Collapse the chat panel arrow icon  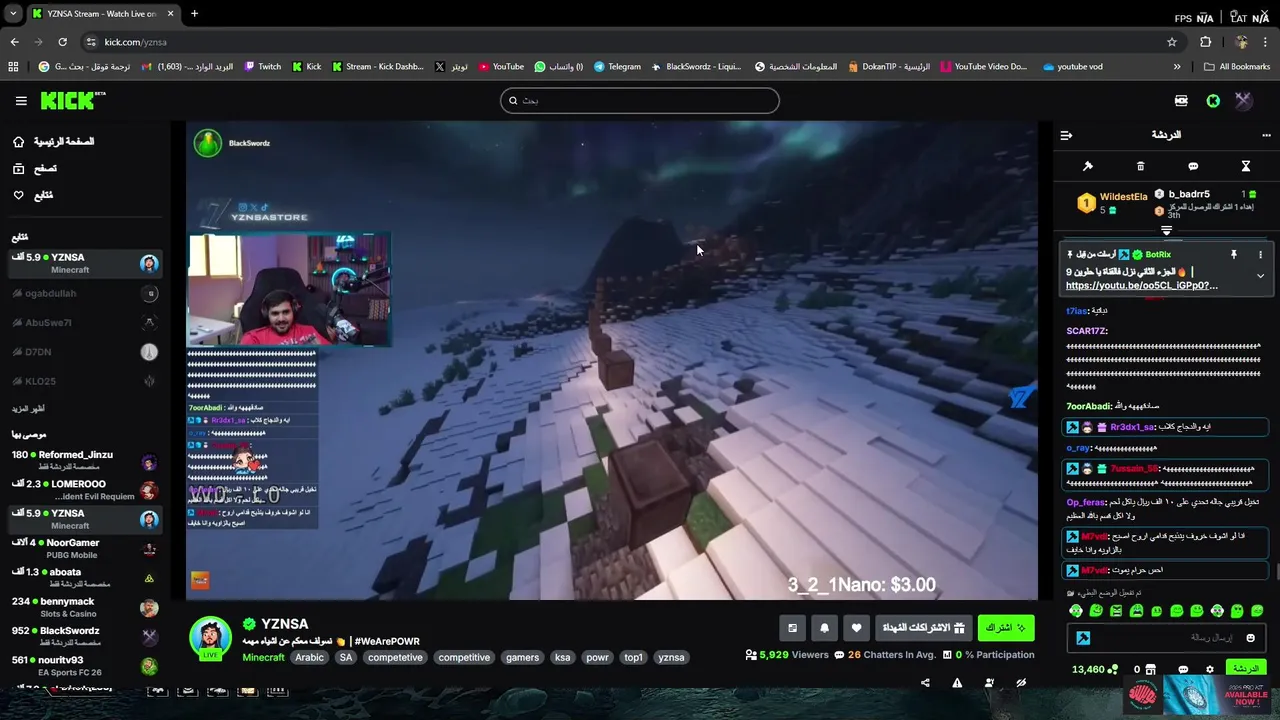[x=1066, y=135]
